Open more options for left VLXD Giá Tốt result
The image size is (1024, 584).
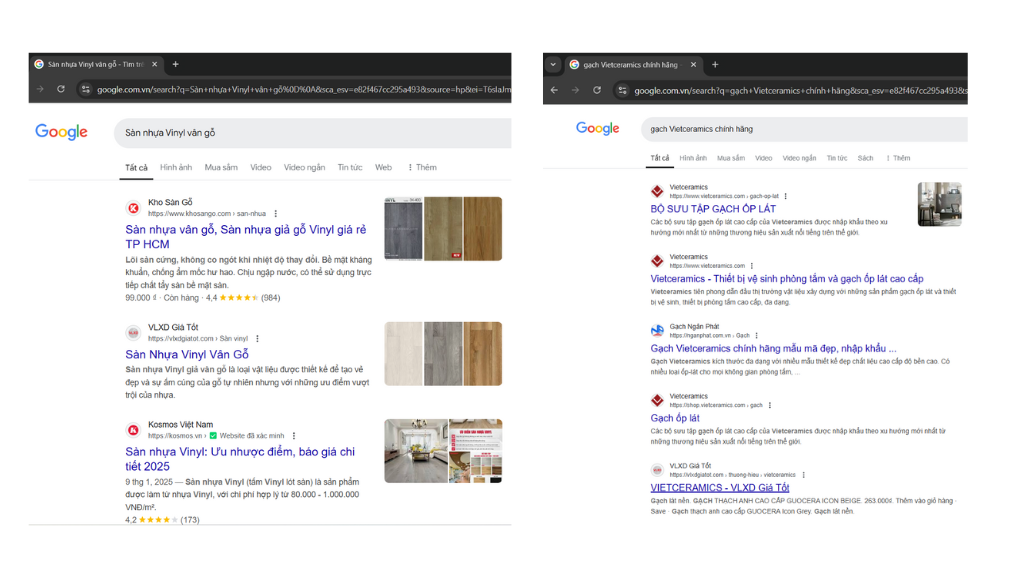pos(257,338)
